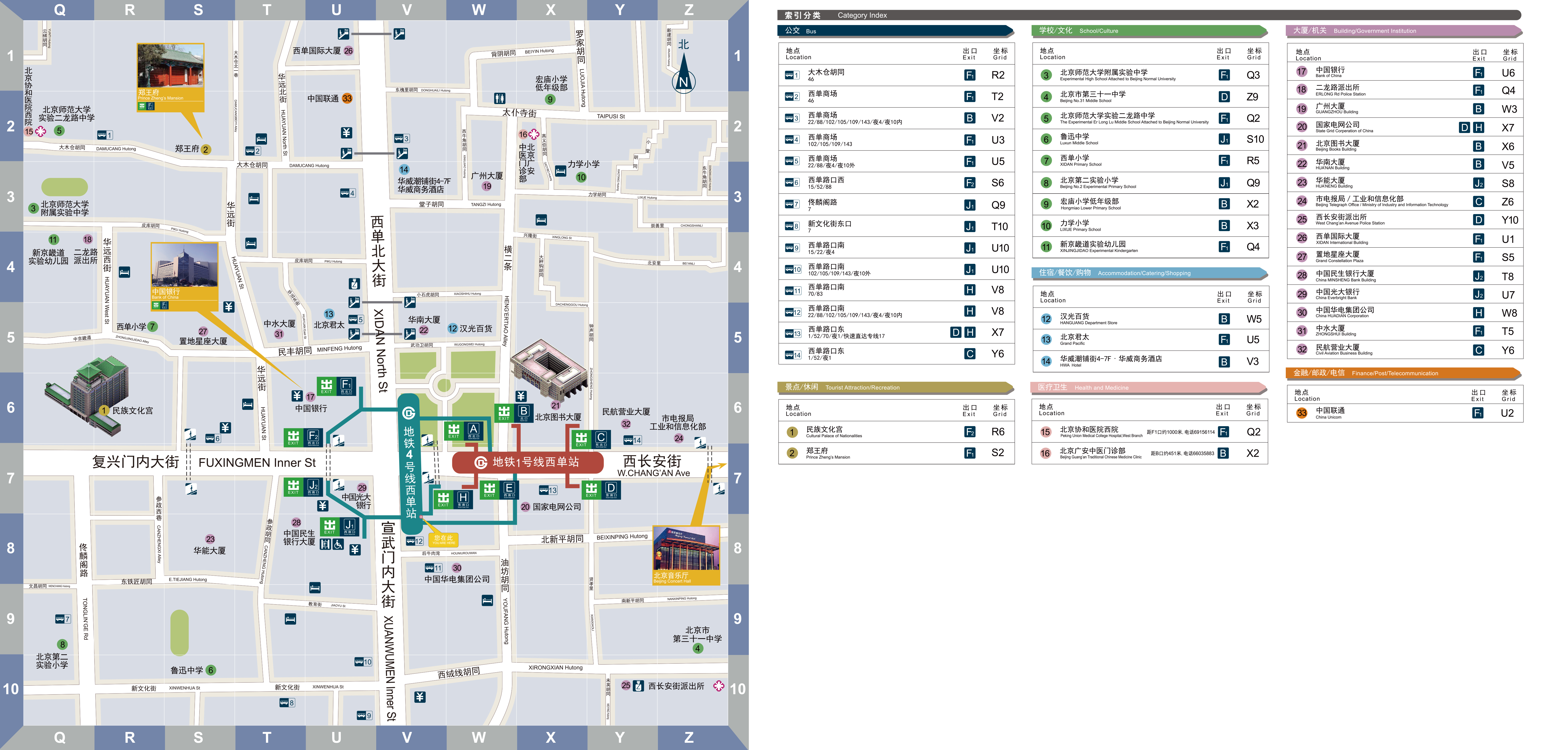Select the top grid column letter V

pos(407,10)
